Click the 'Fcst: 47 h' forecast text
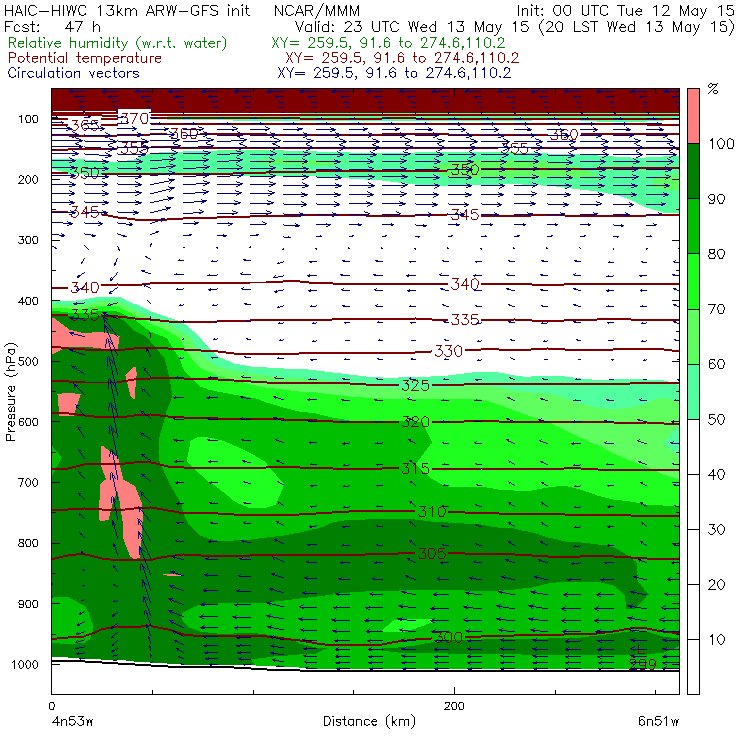740x740 pixels. click(52, 26)
